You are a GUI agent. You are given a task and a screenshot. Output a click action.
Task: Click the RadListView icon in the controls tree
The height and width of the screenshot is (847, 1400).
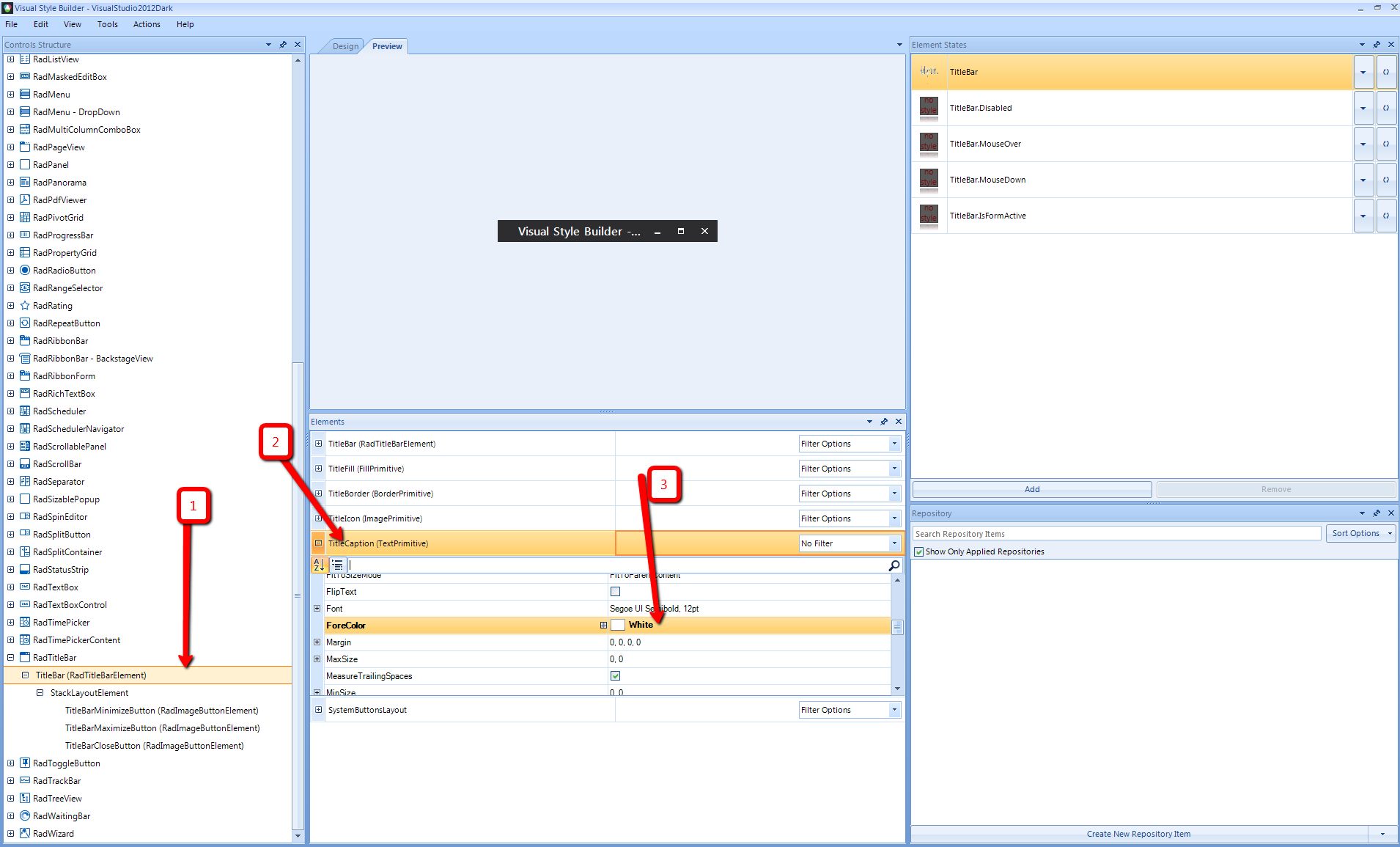point(25,59)
